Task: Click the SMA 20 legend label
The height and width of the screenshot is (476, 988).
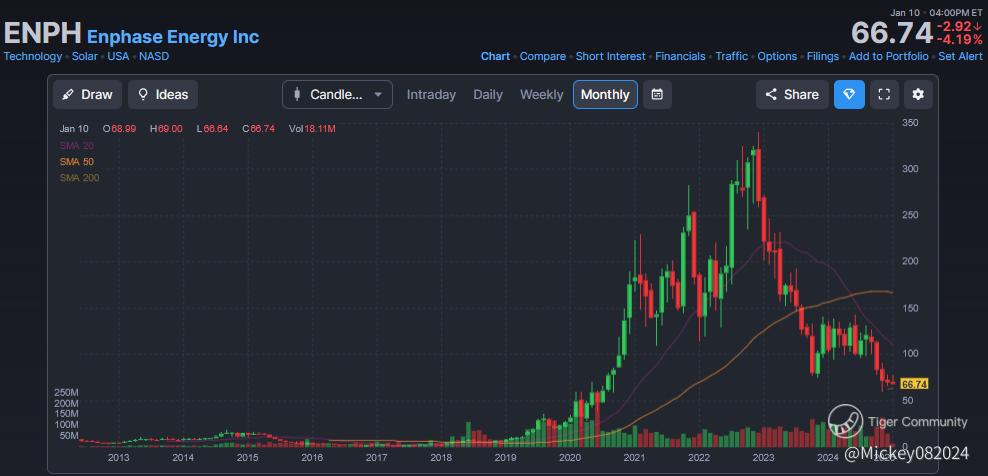Action: [76, 145]
